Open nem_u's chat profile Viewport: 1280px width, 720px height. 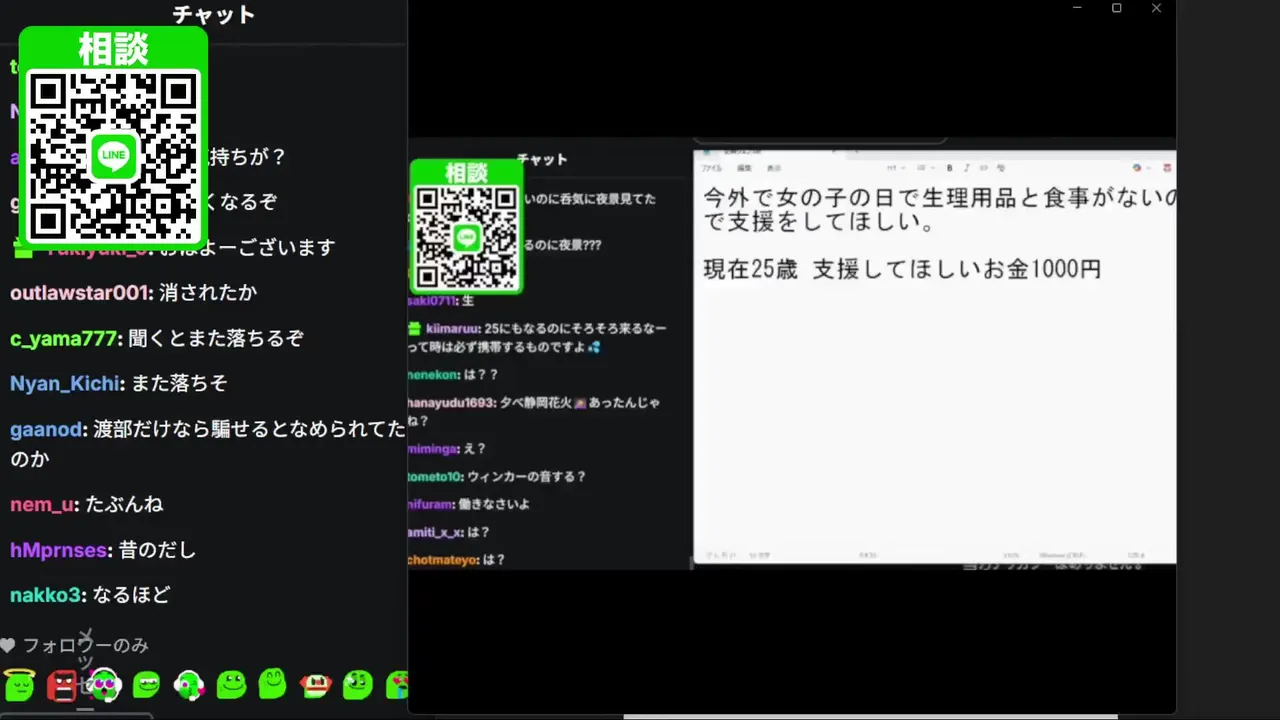tap(42, 505)
